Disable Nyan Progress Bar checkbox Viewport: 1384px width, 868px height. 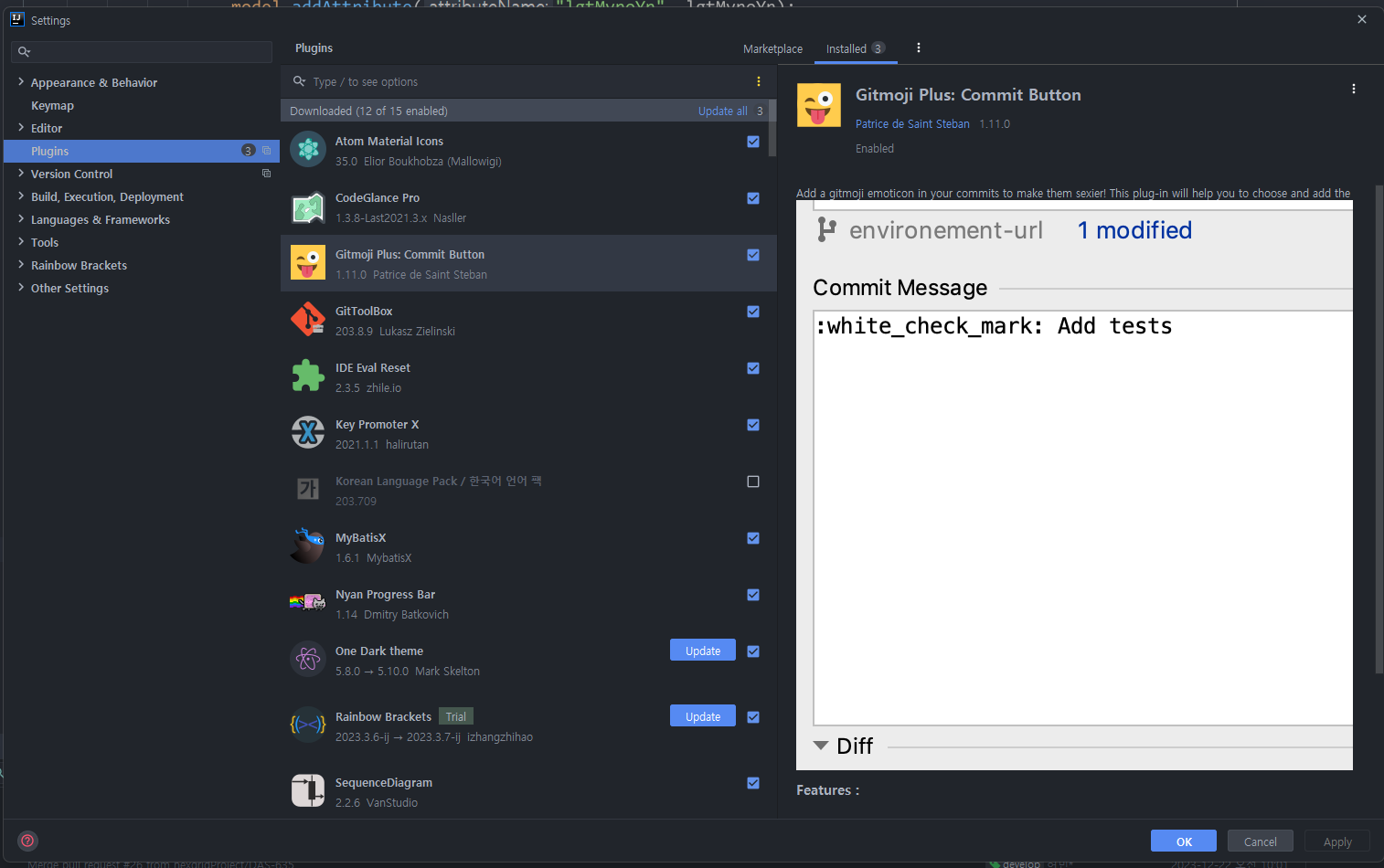(x=753, y=595)
